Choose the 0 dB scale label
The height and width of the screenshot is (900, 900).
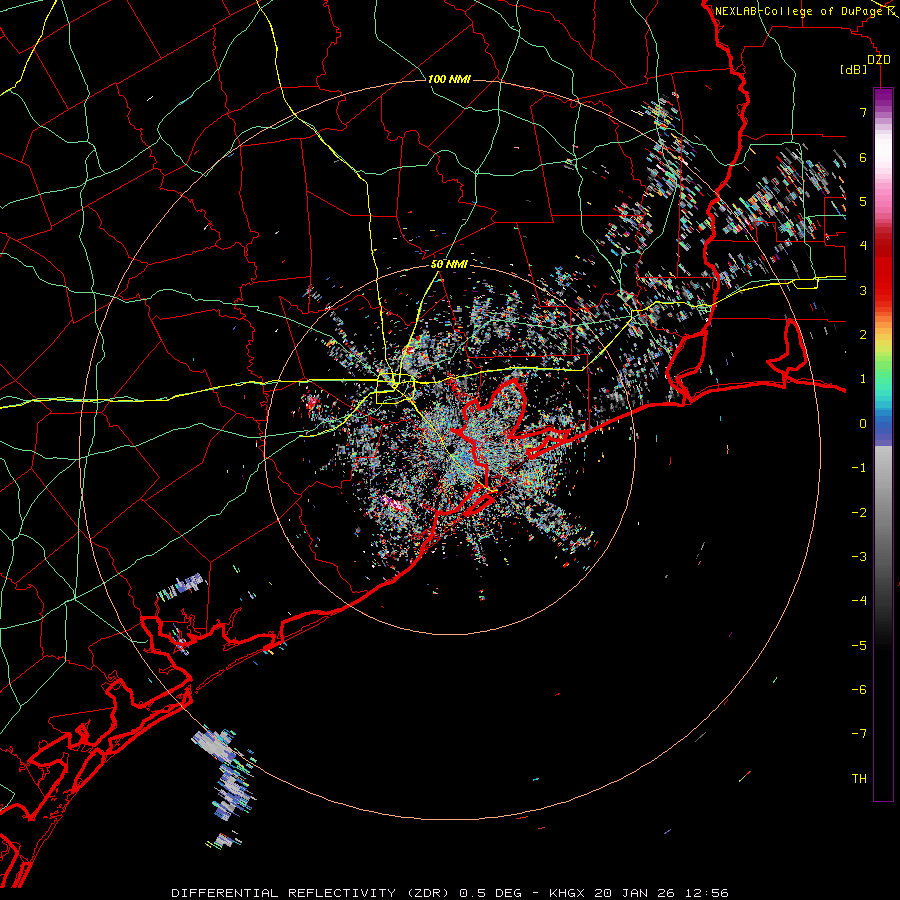[863, 424]
